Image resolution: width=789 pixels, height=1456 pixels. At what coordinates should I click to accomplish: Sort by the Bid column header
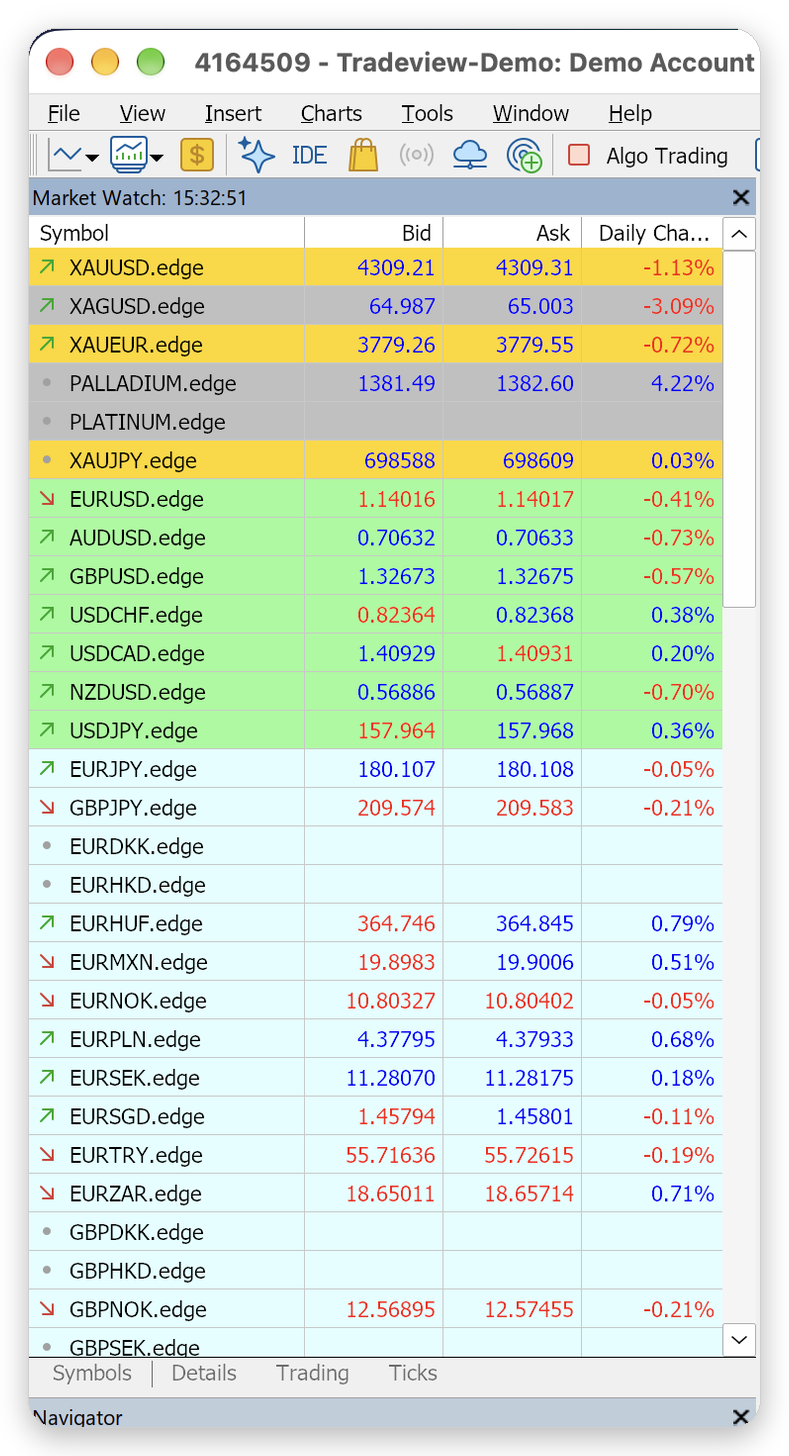pos(374,233)
